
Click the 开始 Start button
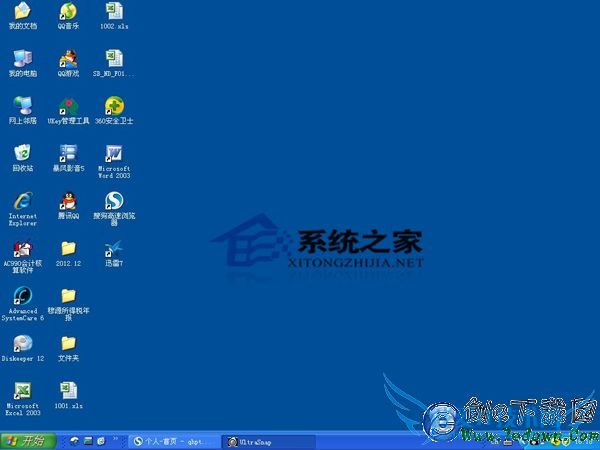(x=28, y=441)
